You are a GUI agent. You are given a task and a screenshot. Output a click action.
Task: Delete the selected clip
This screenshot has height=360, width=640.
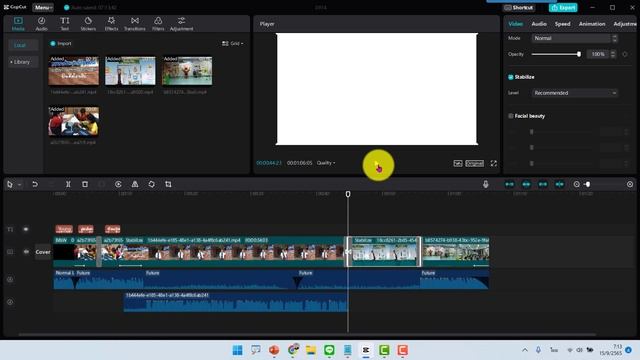click(x=85, y=184)
